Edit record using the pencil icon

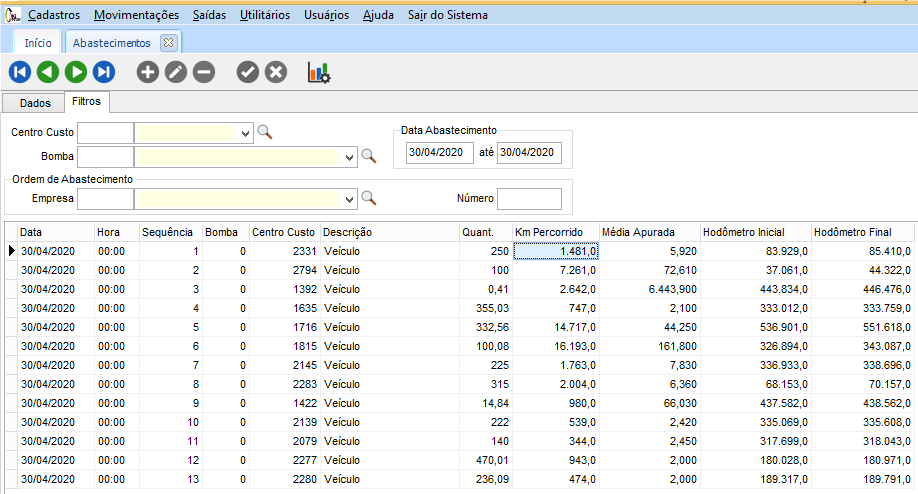coord(176,72)
